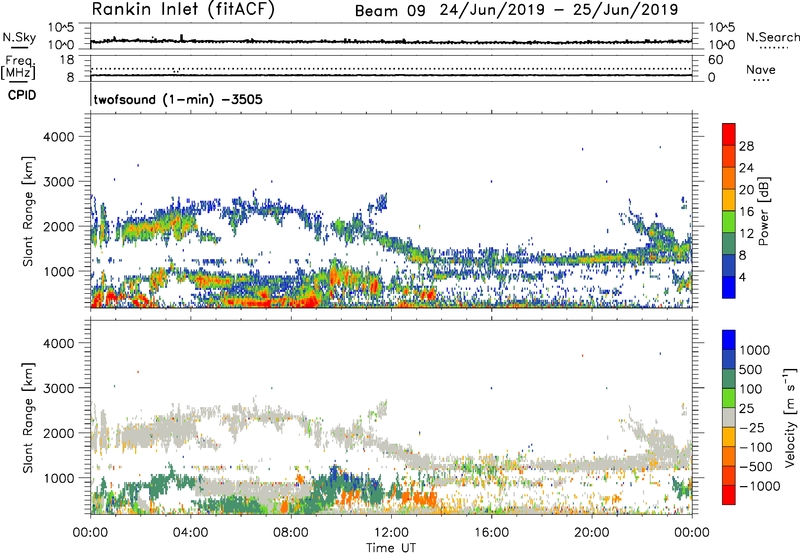
Task: Click the 'Power [dB]' color bar label
Action: (x=763, y=212)
